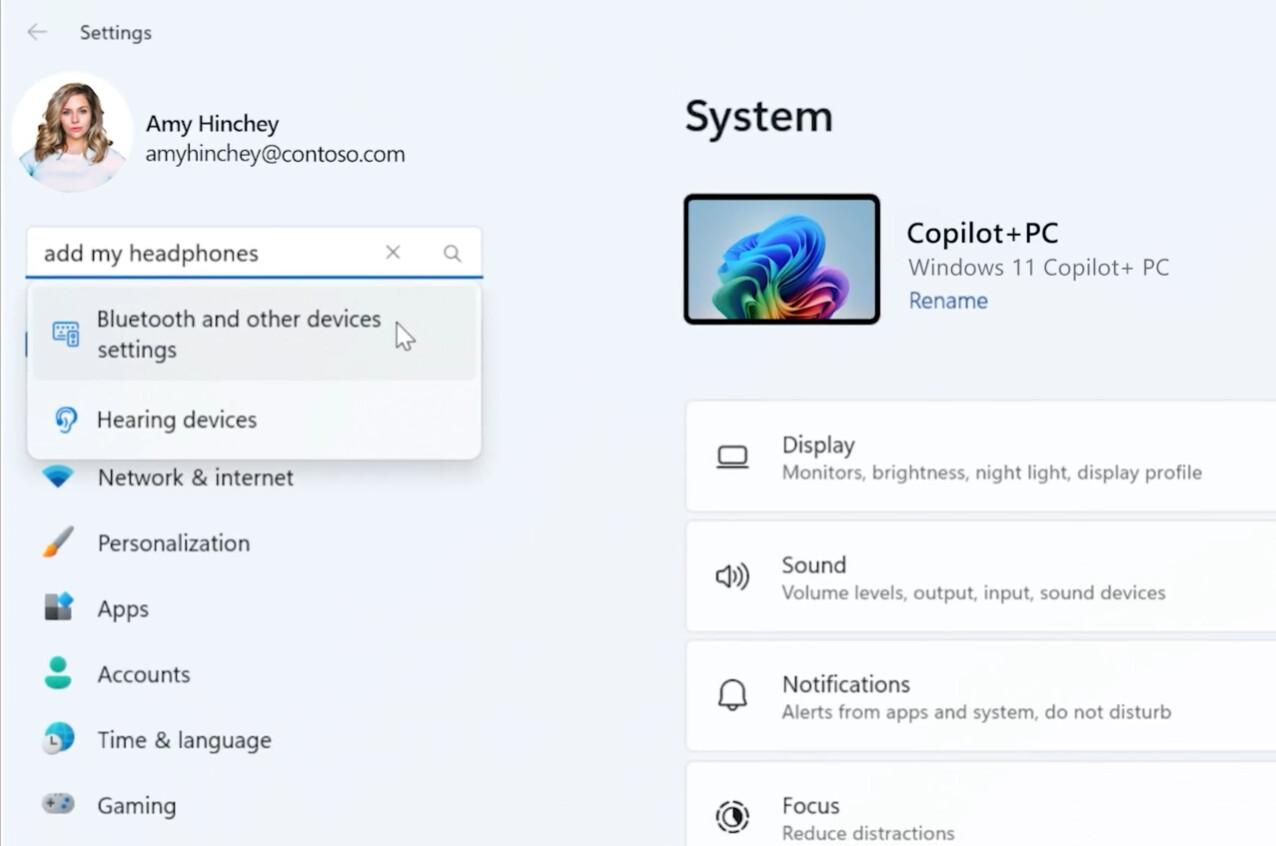Go back using the Settings back arrow
This screenshot has height=846, width=1276.
[x=37, y=32]
